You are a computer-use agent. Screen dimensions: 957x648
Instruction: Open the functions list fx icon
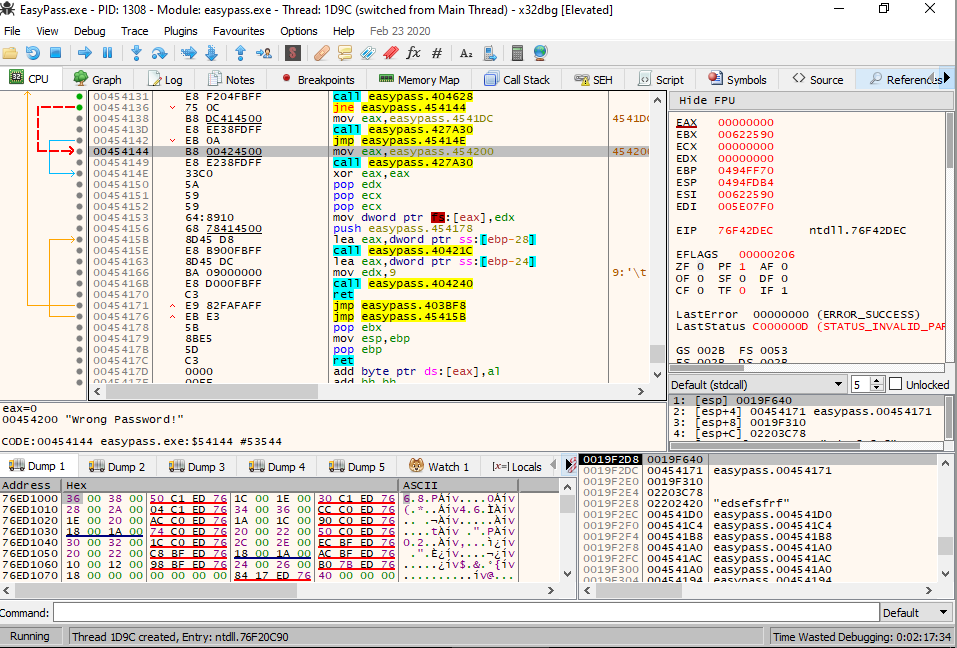pos(414,53)
